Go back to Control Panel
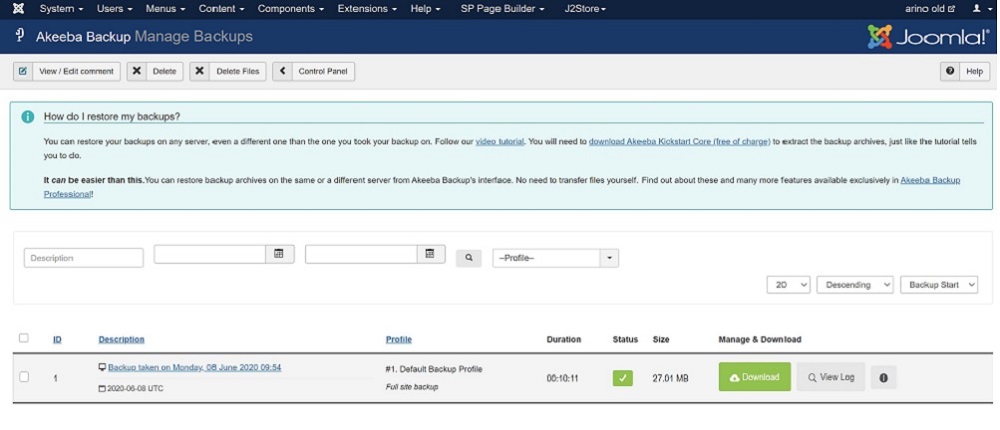The height and width of the screenshot is (430, 1000). tap(313, 71)
